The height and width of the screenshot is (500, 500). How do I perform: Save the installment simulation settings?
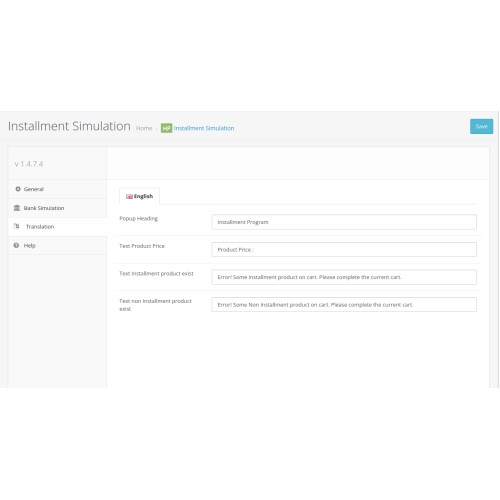481,126
